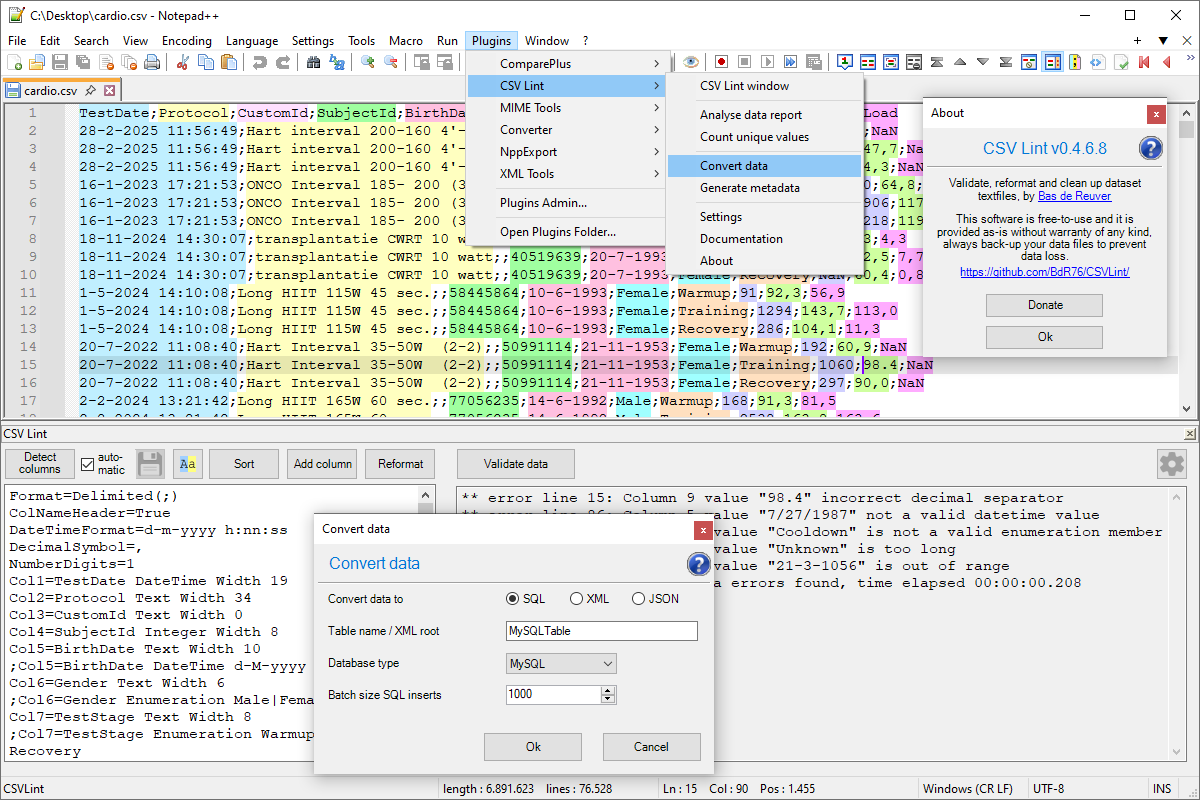This screenshot has height=800, width=1200.
Task: Click the Save all toolbar icon
Action: pyautogui.click(x=83, y=62)
